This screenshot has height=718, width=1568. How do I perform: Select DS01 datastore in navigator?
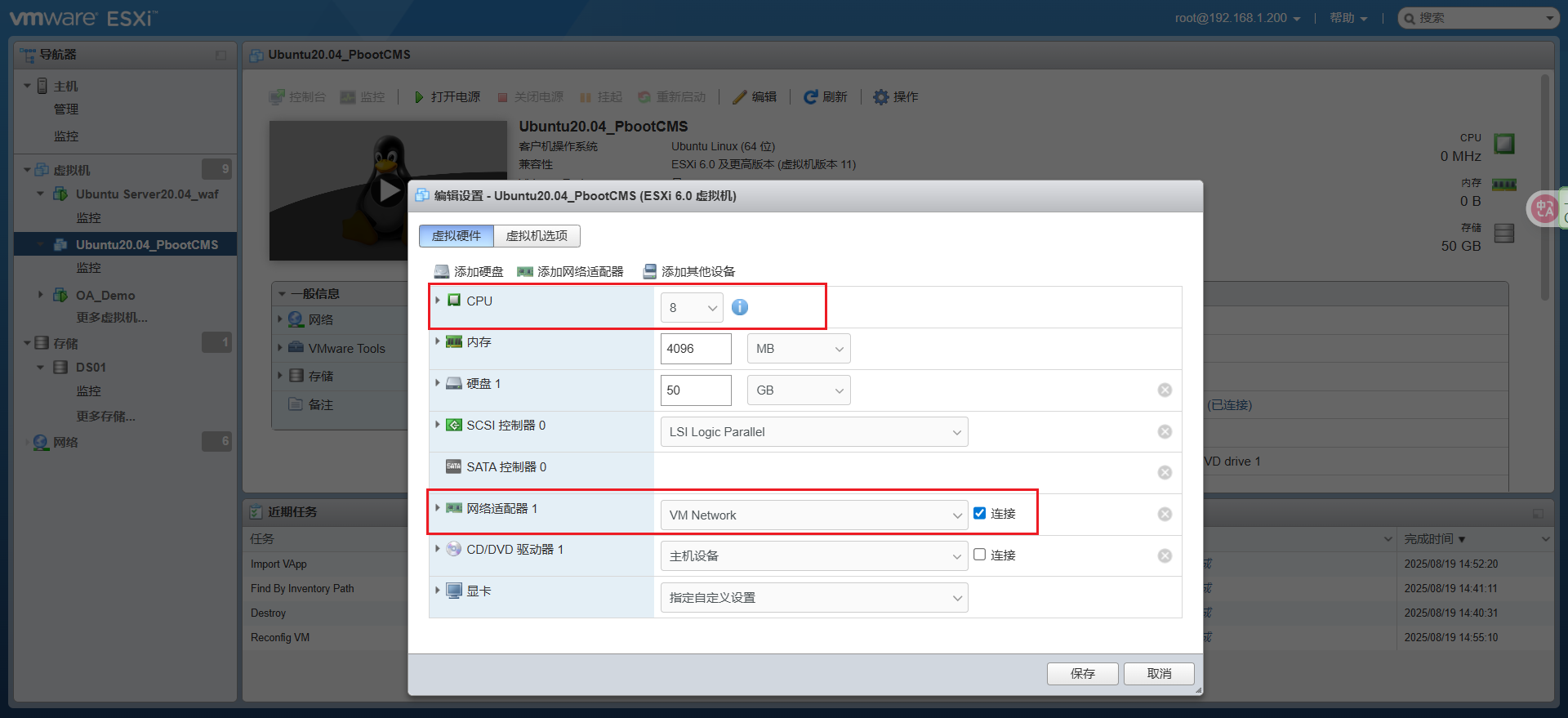coord(91,368)
